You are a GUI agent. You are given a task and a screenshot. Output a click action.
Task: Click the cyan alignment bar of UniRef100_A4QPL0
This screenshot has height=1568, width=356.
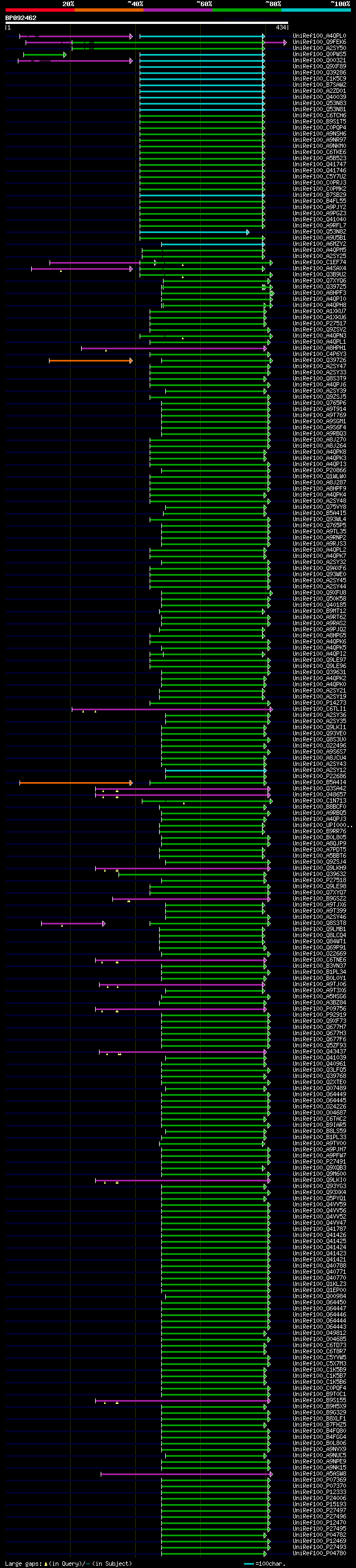point(202,37)
